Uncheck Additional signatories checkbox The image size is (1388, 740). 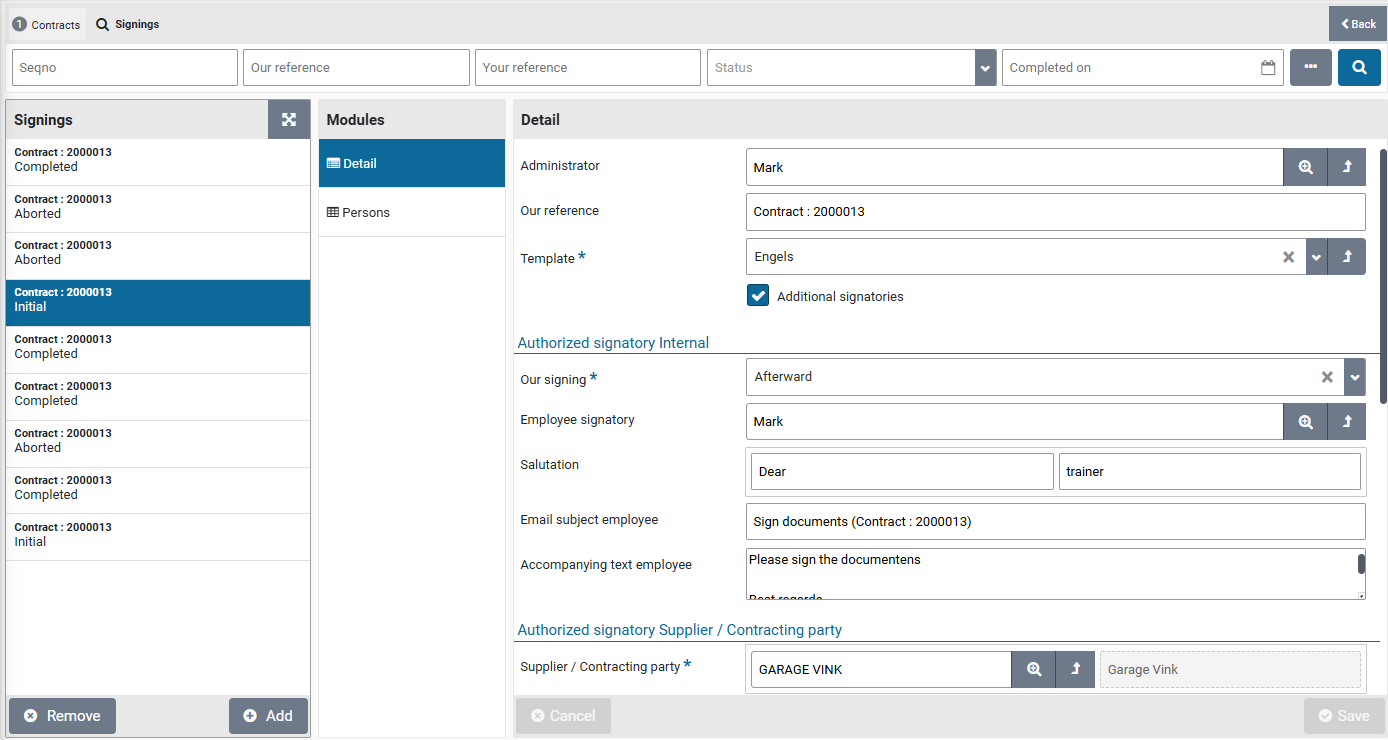758,296
